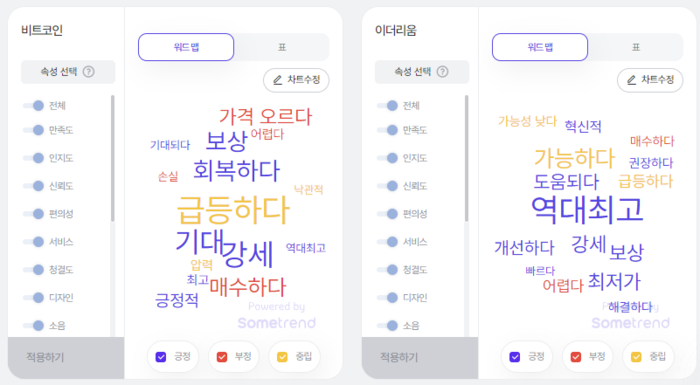Switch to the 표 tab in Ethereum card

pos(636,47)
